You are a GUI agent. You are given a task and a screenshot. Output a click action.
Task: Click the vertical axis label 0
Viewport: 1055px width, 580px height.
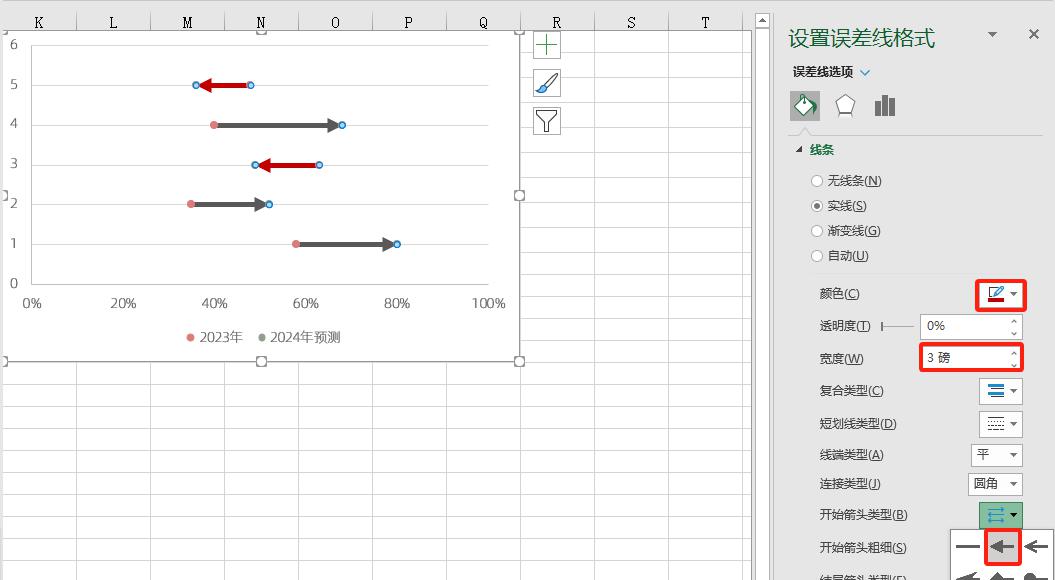coord(14,283)
